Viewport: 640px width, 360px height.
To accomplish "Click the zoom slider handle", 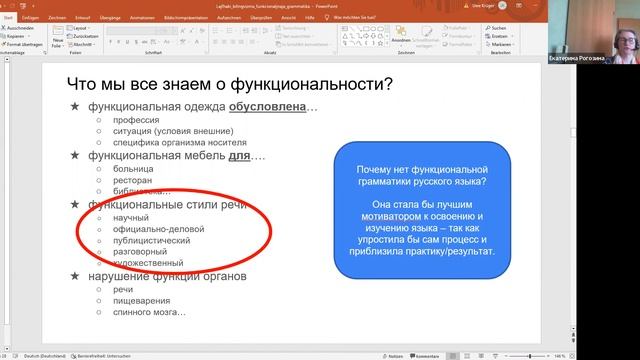I will [530, 356].
